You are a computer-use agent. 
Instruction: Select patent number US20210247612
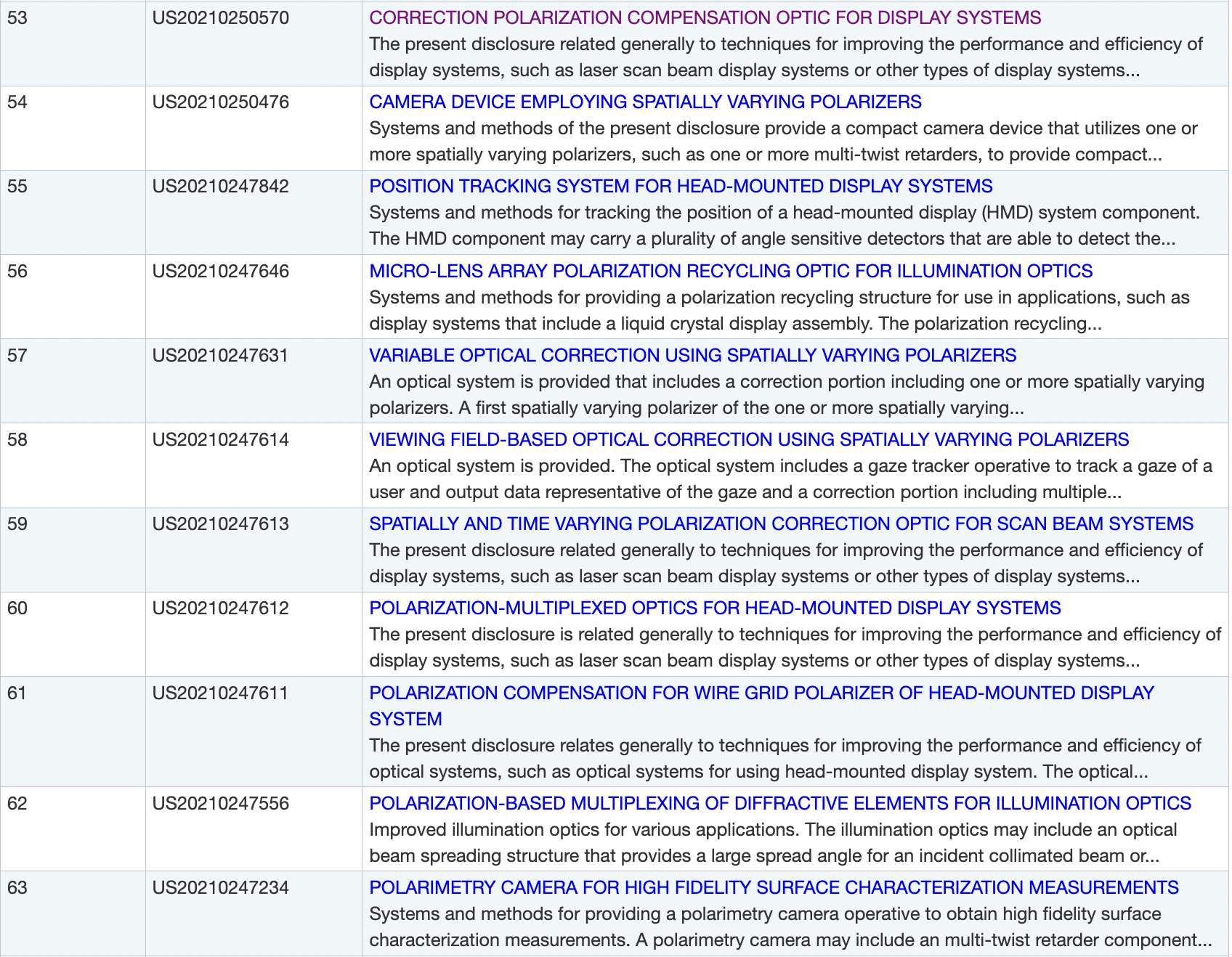pyautogui.click(x=221, y=608)
